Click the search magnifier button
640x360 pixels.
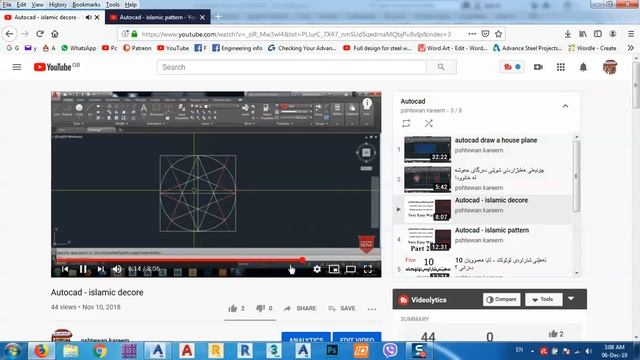(441, 67)
